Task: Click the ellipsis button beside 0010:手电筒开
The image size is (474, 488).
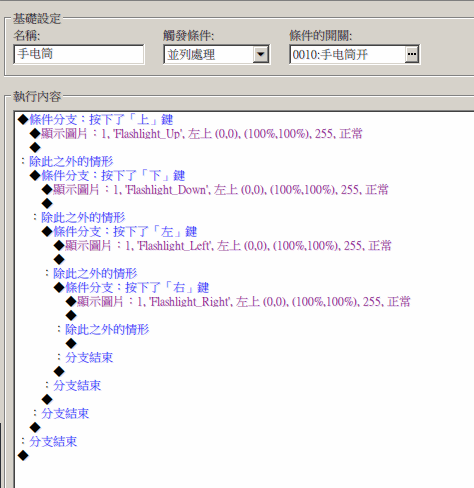Action: pyautogui.click(x=412, y=54)
